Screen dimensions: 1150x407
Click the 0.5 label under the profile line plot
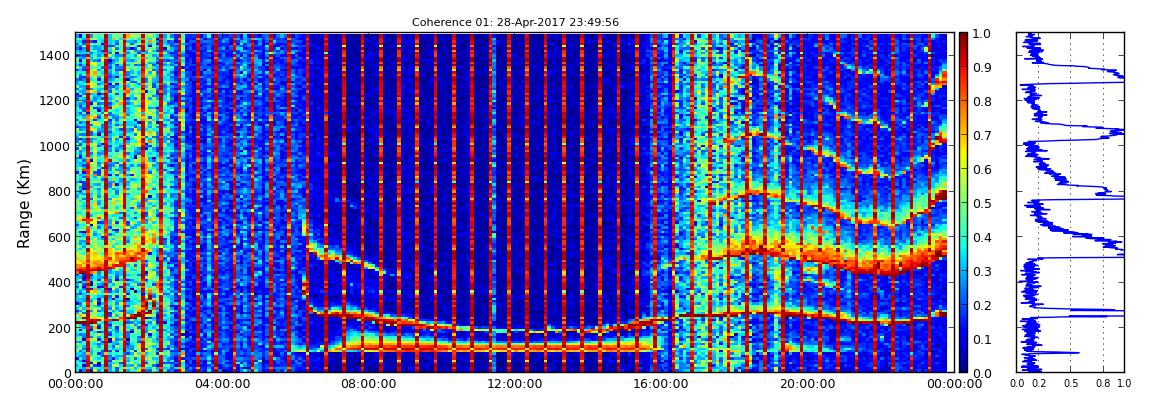pyautogui.click(x=1071, y=384)
